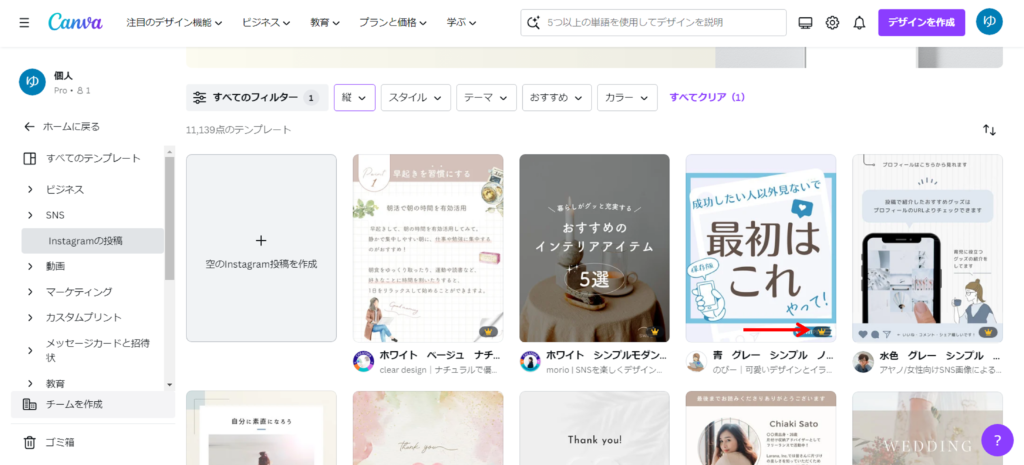Click the すべてクリア link

coord(707,98)
